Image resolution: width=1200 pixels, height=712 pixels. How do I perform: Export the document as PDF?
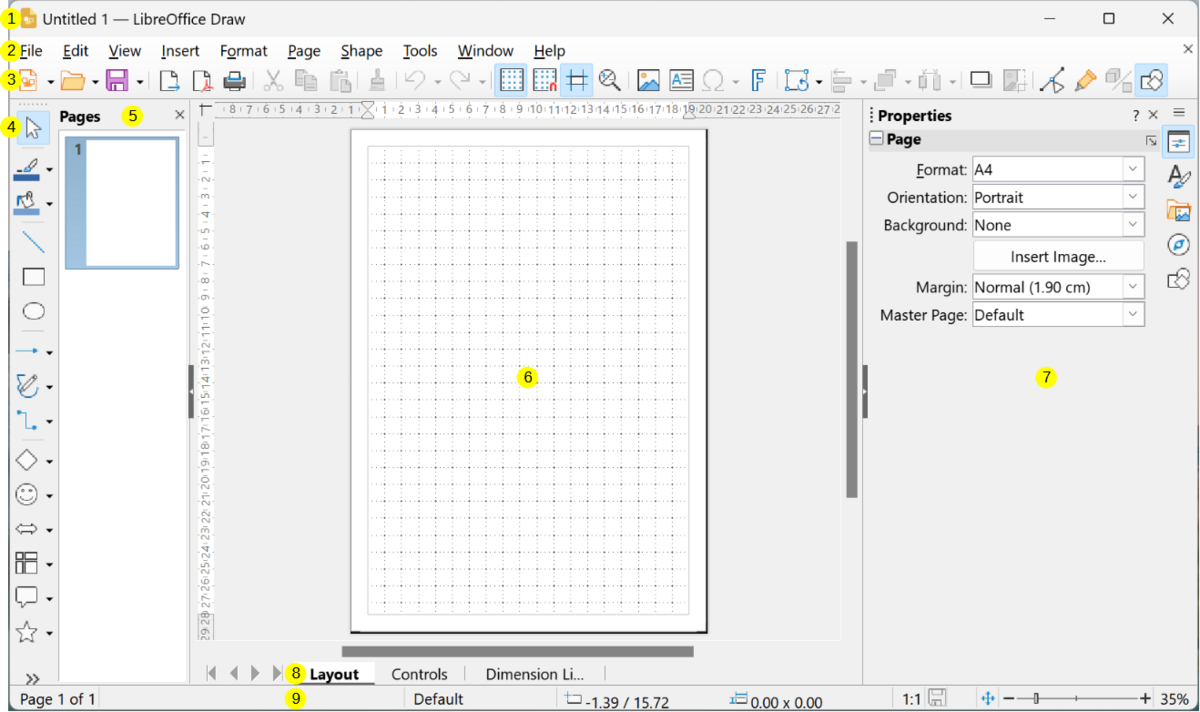point(202,80)
